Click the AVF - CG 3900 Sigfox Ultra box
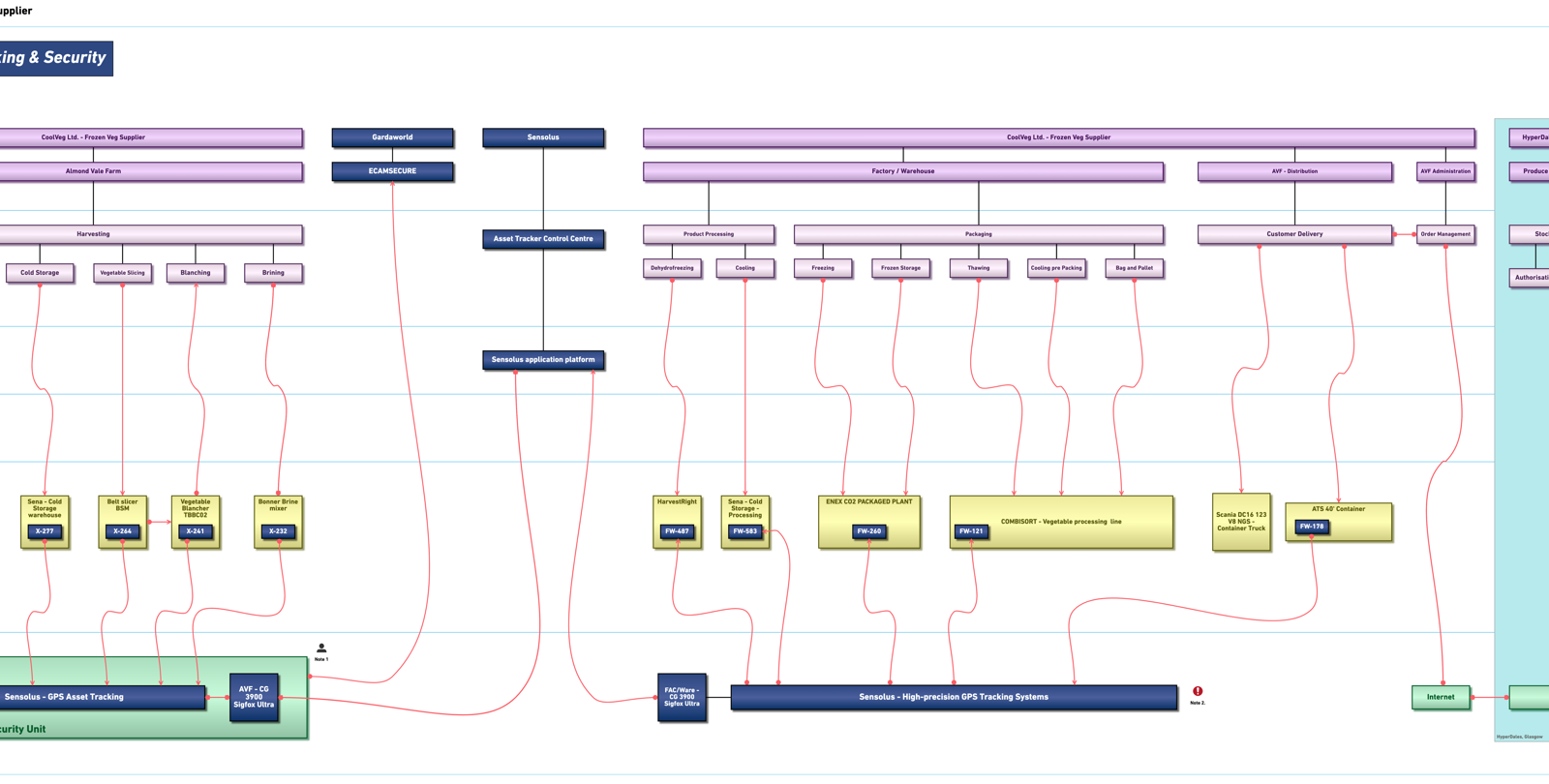The height and width of the screenshot is (784, 1549). [x=254, y=697]
